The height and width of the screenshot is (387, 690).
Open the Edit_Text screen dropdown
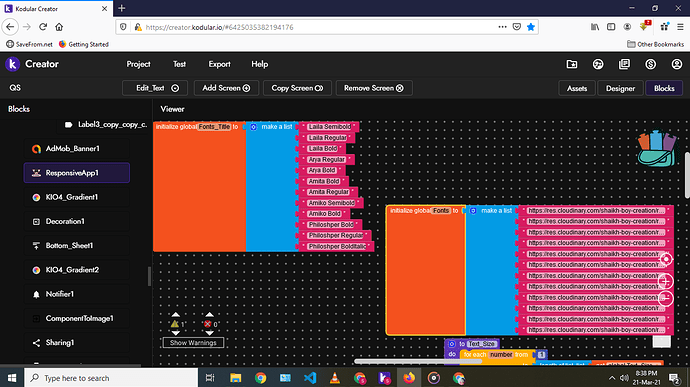click(x=155, y=88)
